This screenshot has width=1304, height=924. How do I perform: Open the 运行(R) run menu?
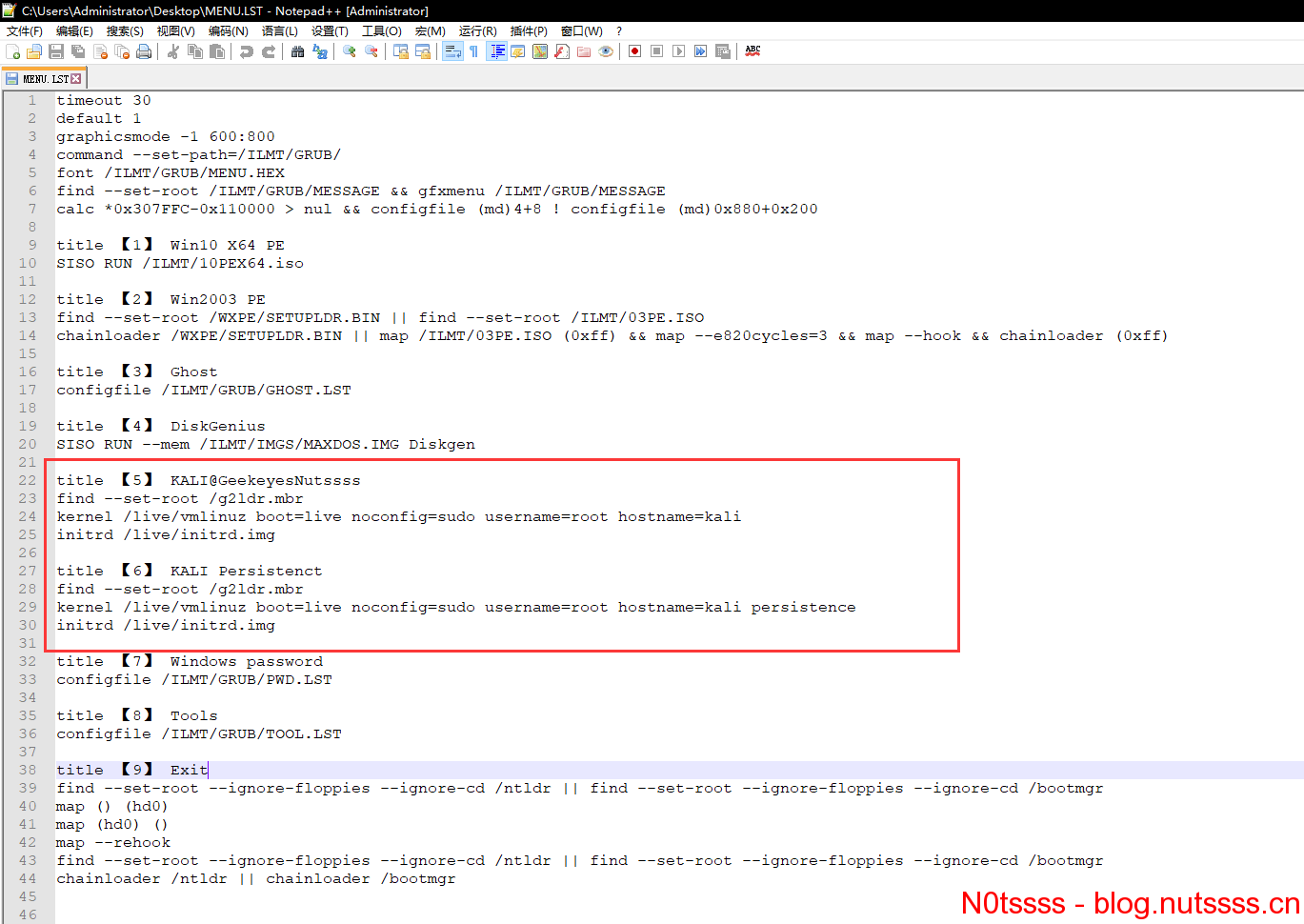point(478,31)
